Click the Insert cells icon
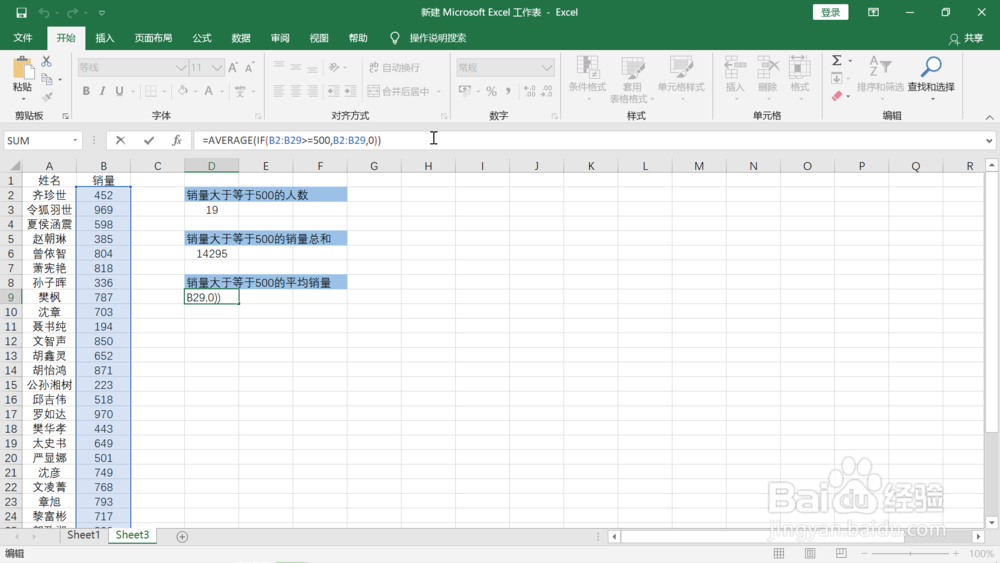Image resolution: width=1000 pixels, height=563 pixels. tap(735, 68)
